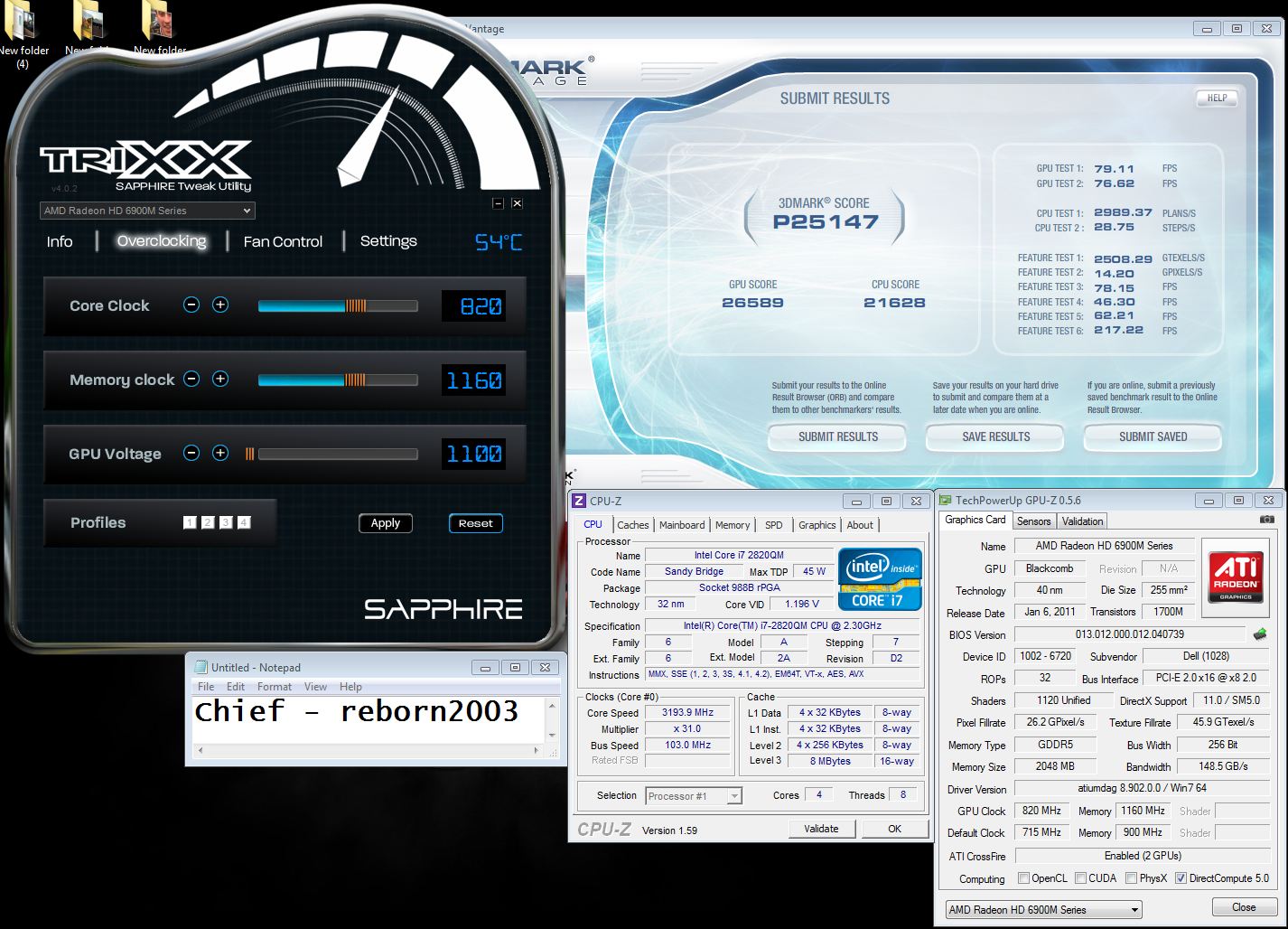
Task: Click the Validate button in CPU-Z
Action: pos(821,829)
